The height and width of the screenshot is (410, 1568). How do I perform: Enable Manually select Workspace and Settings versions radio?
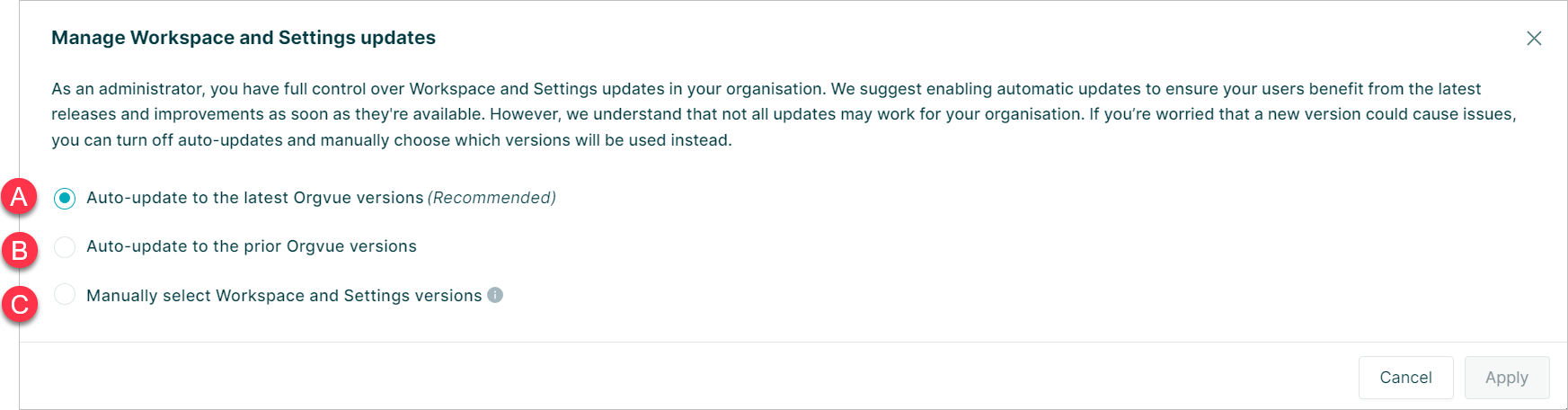[x=65, y=294]
